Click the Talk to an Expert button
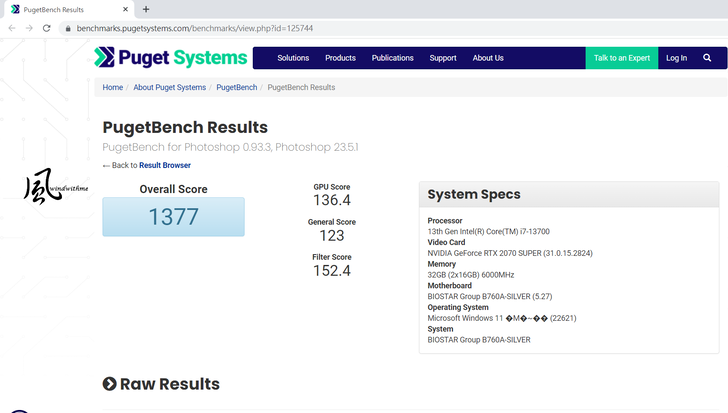Screen dimensions: 728x413 [621, 58]
